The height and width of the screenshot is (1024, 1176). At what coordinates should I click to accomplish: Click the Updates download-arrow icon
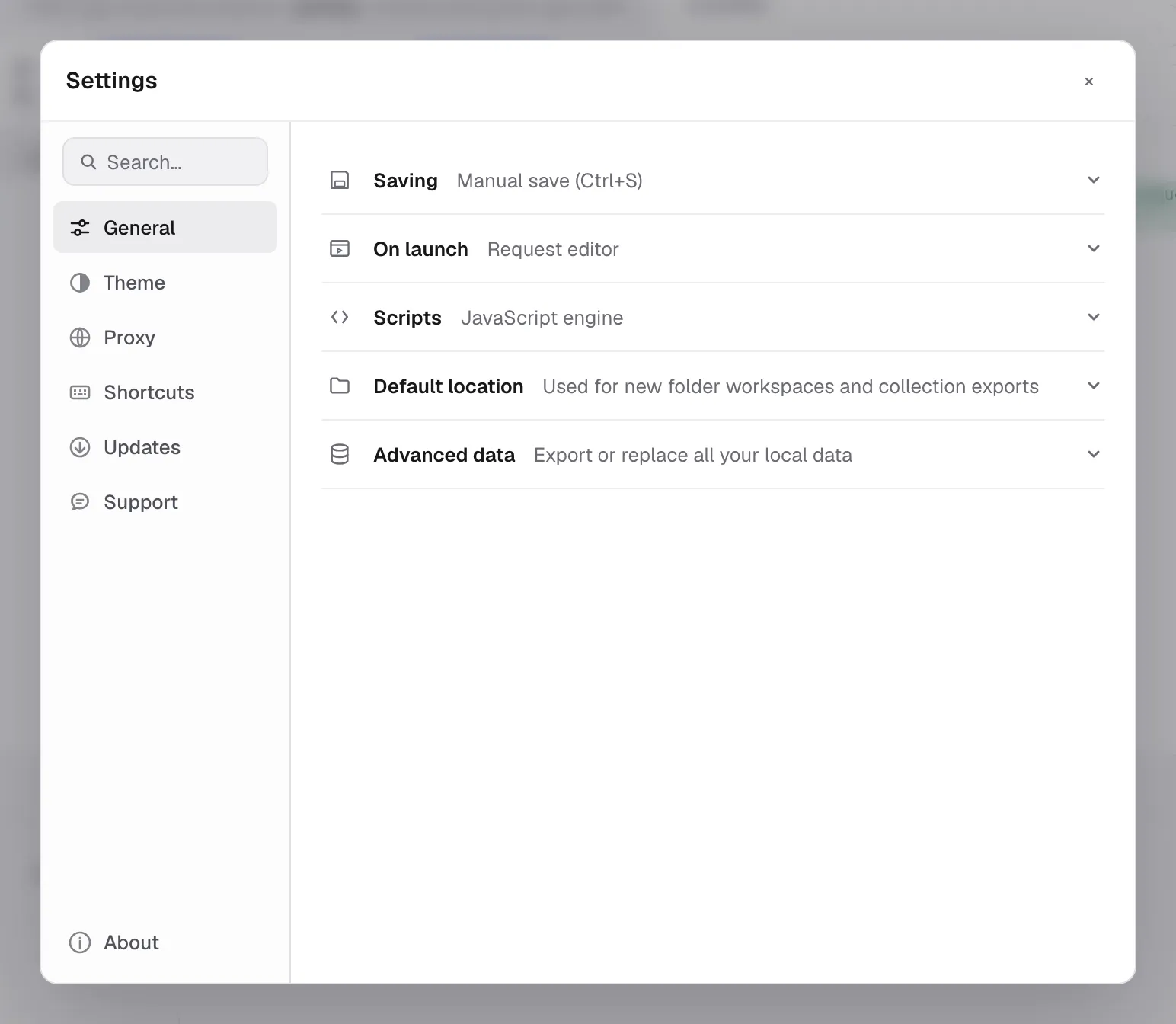pyautogui.click(x=80, y=447)
